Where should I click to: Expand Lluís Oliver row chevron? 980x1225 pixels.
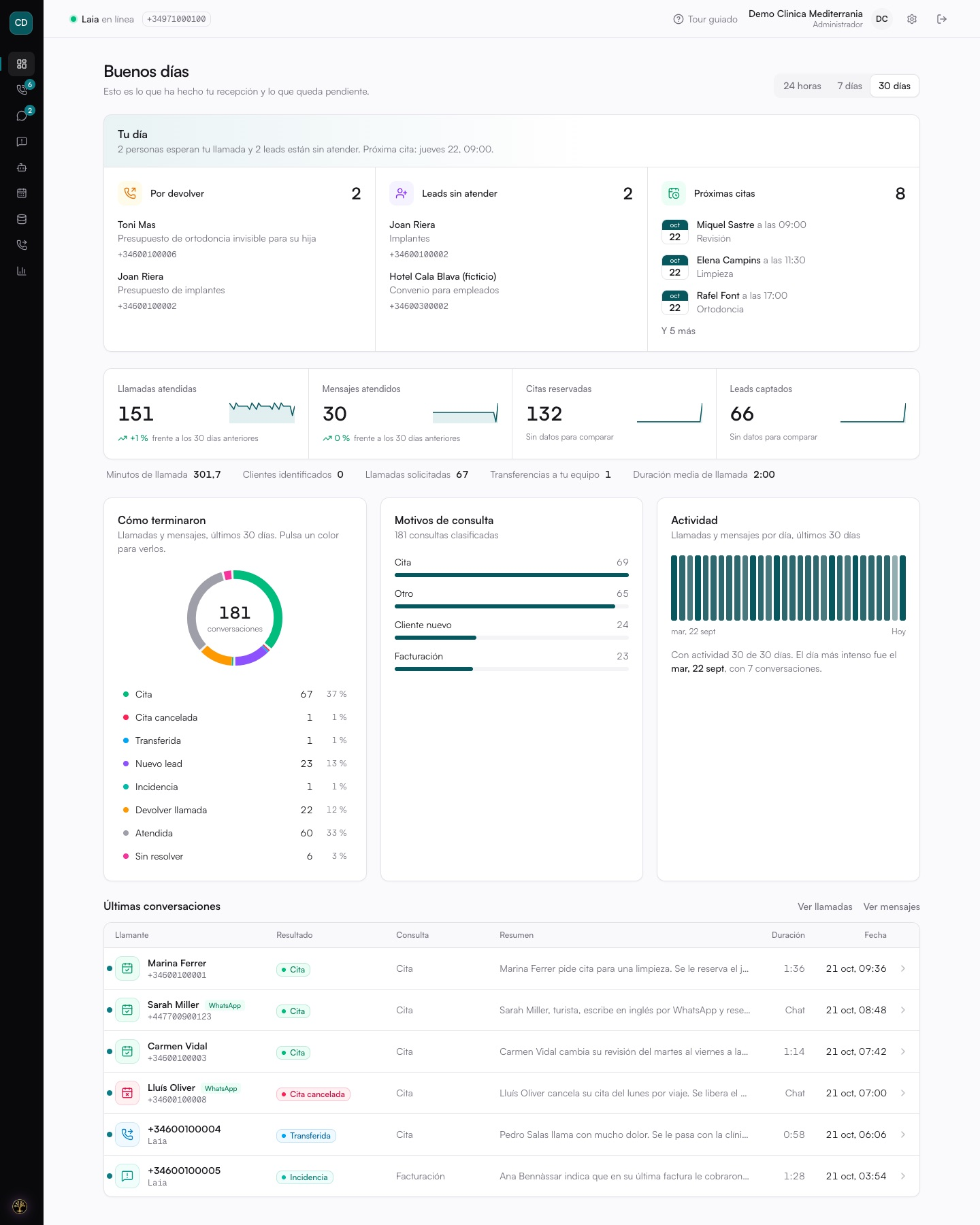tap(903, 1093)
